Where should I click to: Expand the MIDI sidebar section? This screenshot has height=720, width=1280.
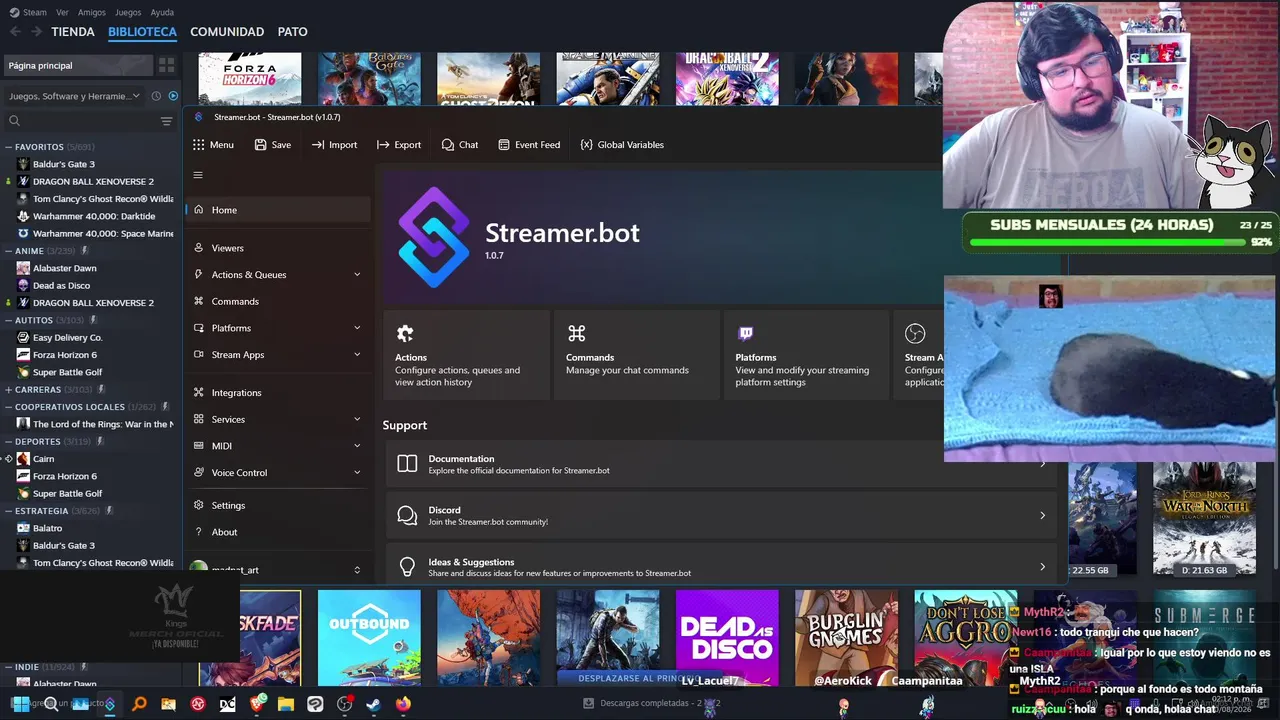point(357,446)
